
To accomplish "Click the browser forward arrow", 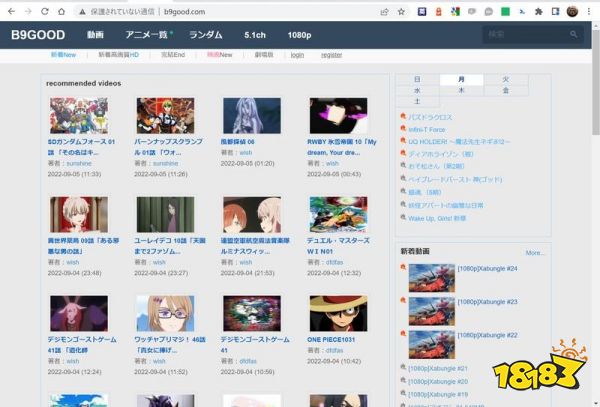I will click(28, 11).
